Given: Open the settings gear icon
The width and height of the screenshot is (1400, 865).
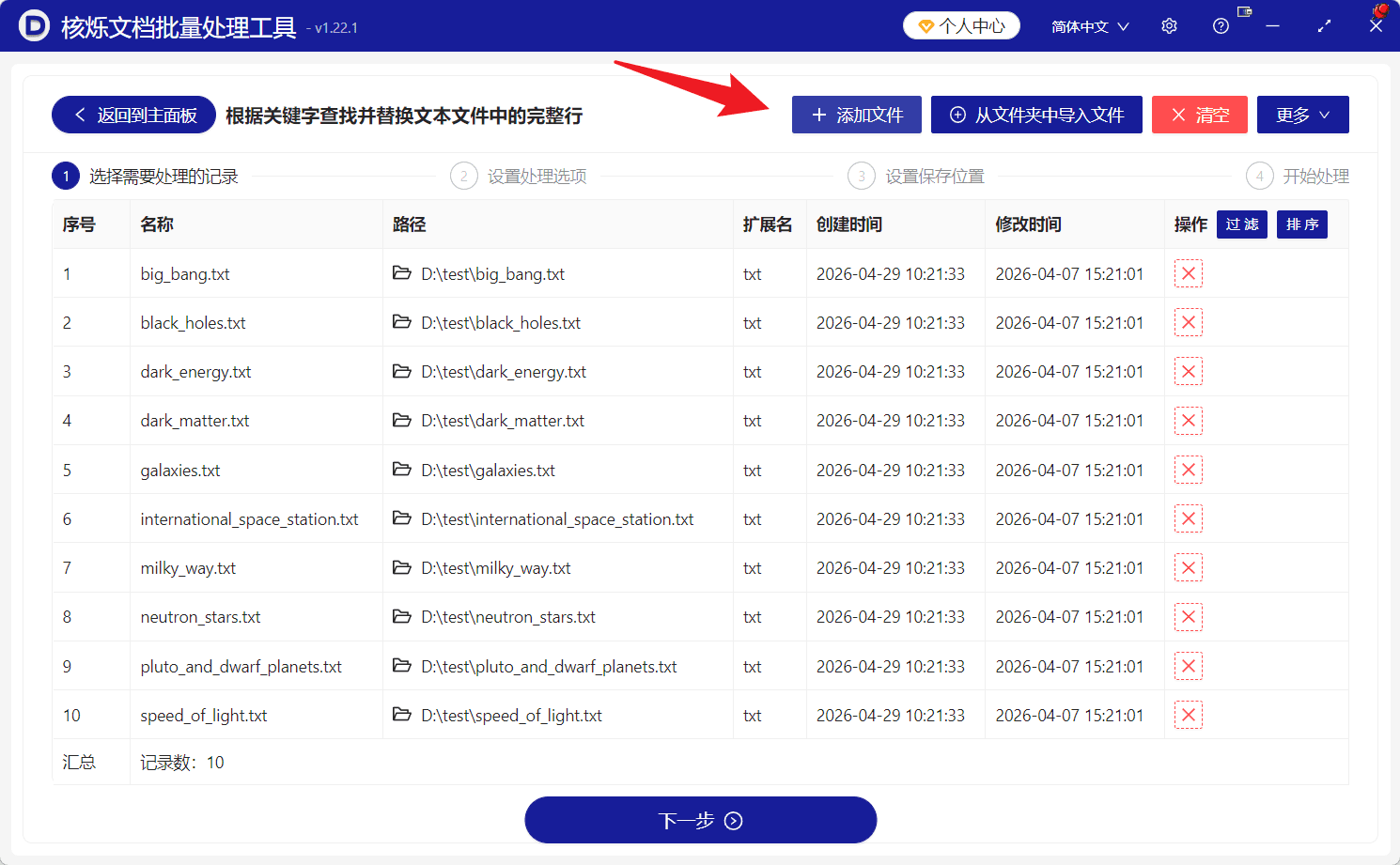Looking at the screenshot, I should click(1169, 25).
